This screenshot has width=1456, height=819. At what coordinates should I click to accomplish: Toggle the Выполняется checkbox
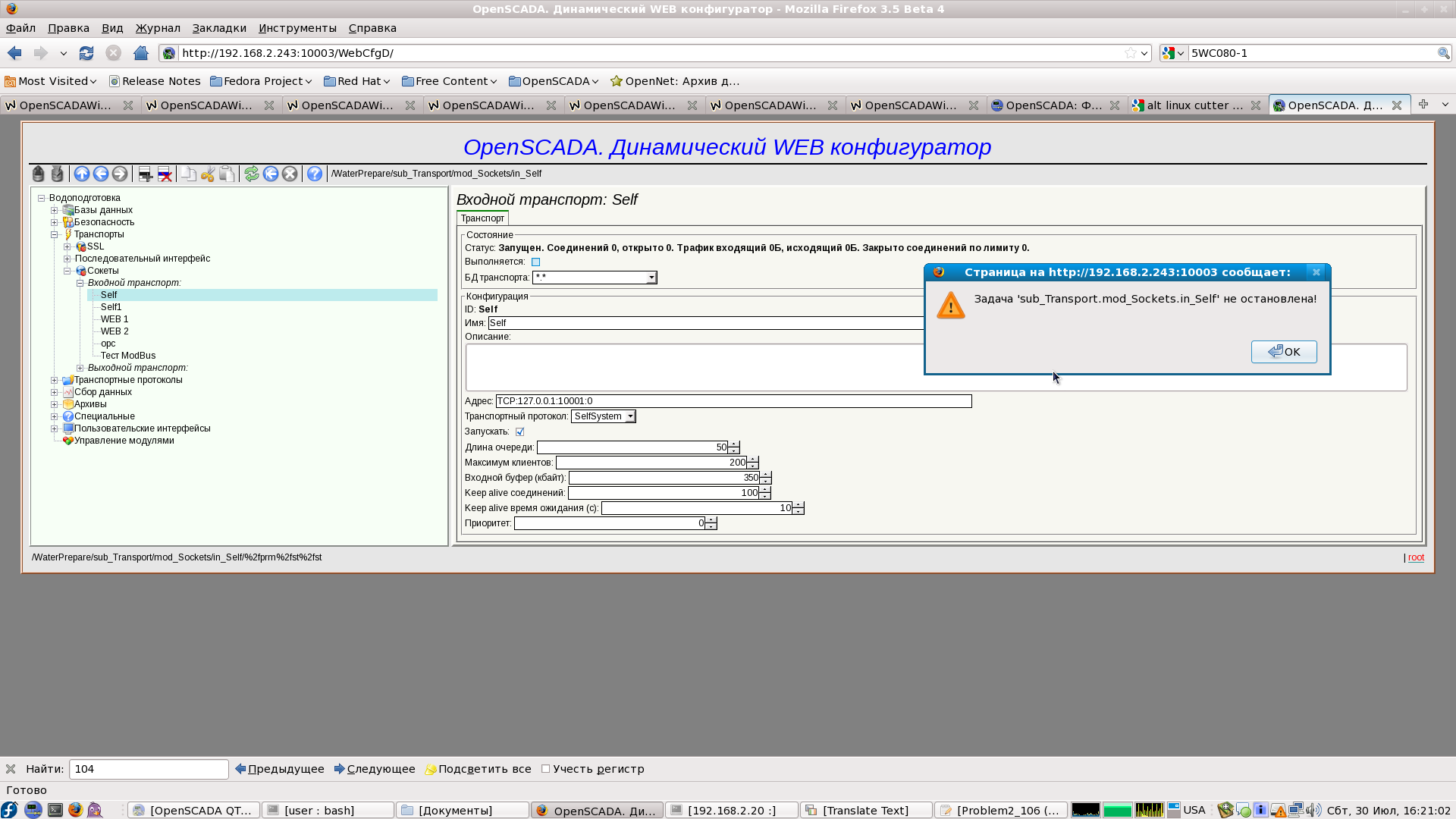[x=535, y=262]
